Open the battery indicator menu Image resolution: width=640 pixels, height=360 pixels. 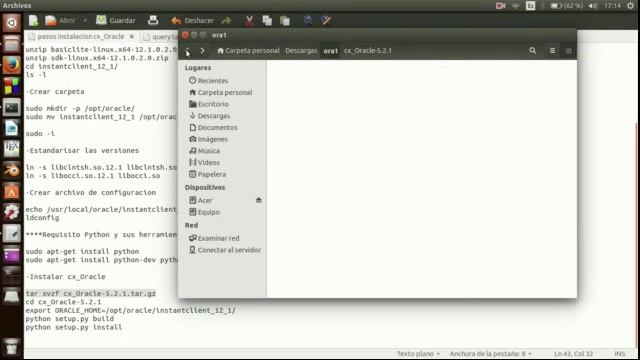tap(567, 6)
